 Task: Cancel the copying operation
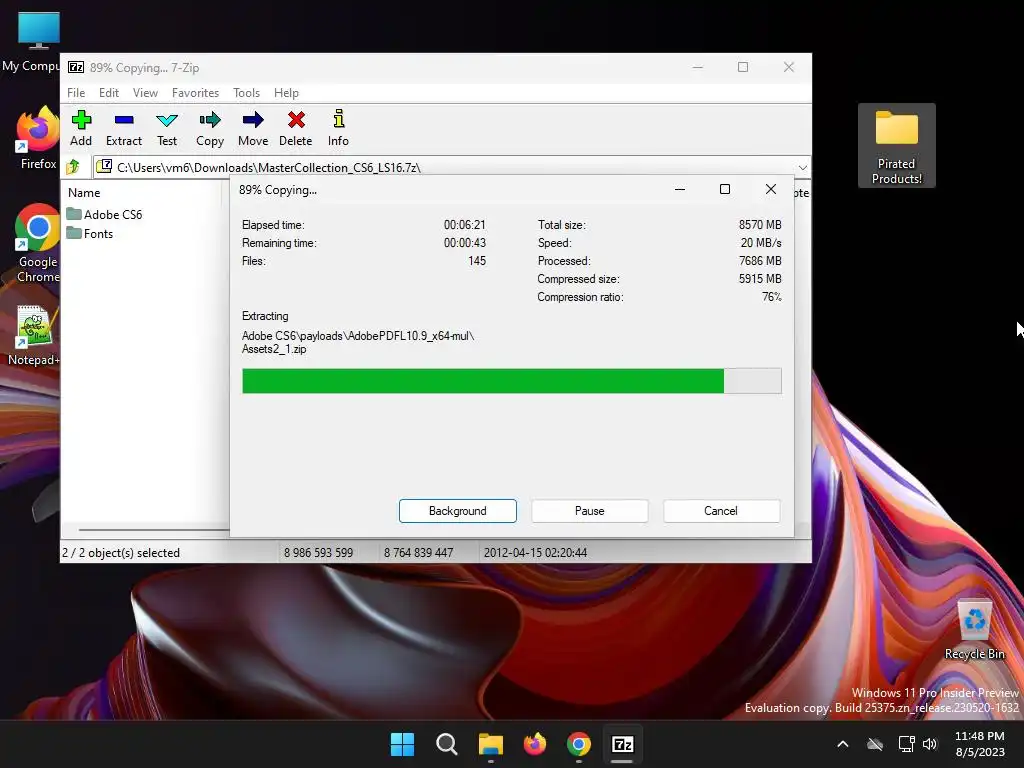(x=721, y=511)
